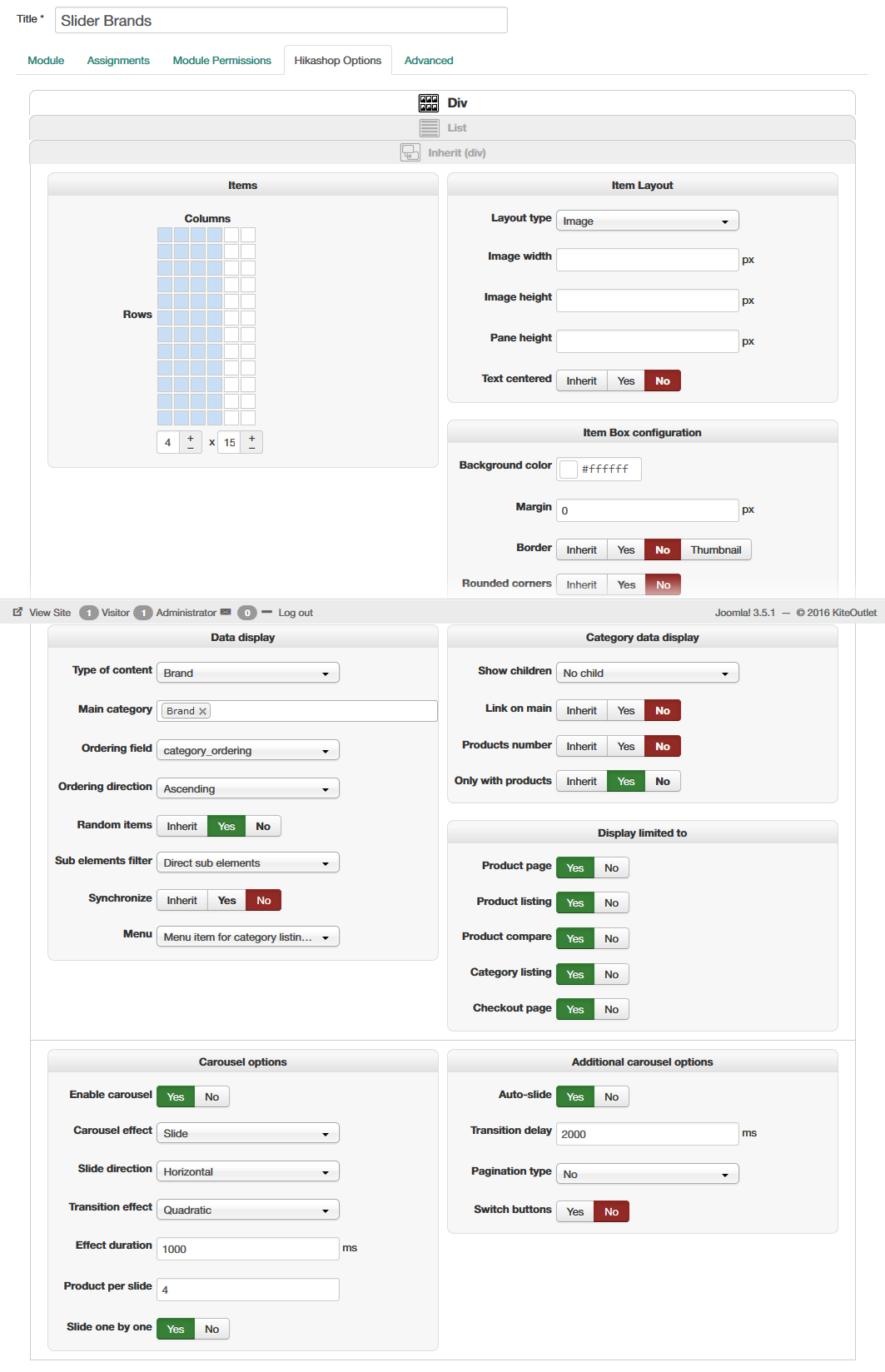Viewport: 885px width, 1372px height.
Task: Set Synchronize to Yes
Action: [x=226, y=901]
